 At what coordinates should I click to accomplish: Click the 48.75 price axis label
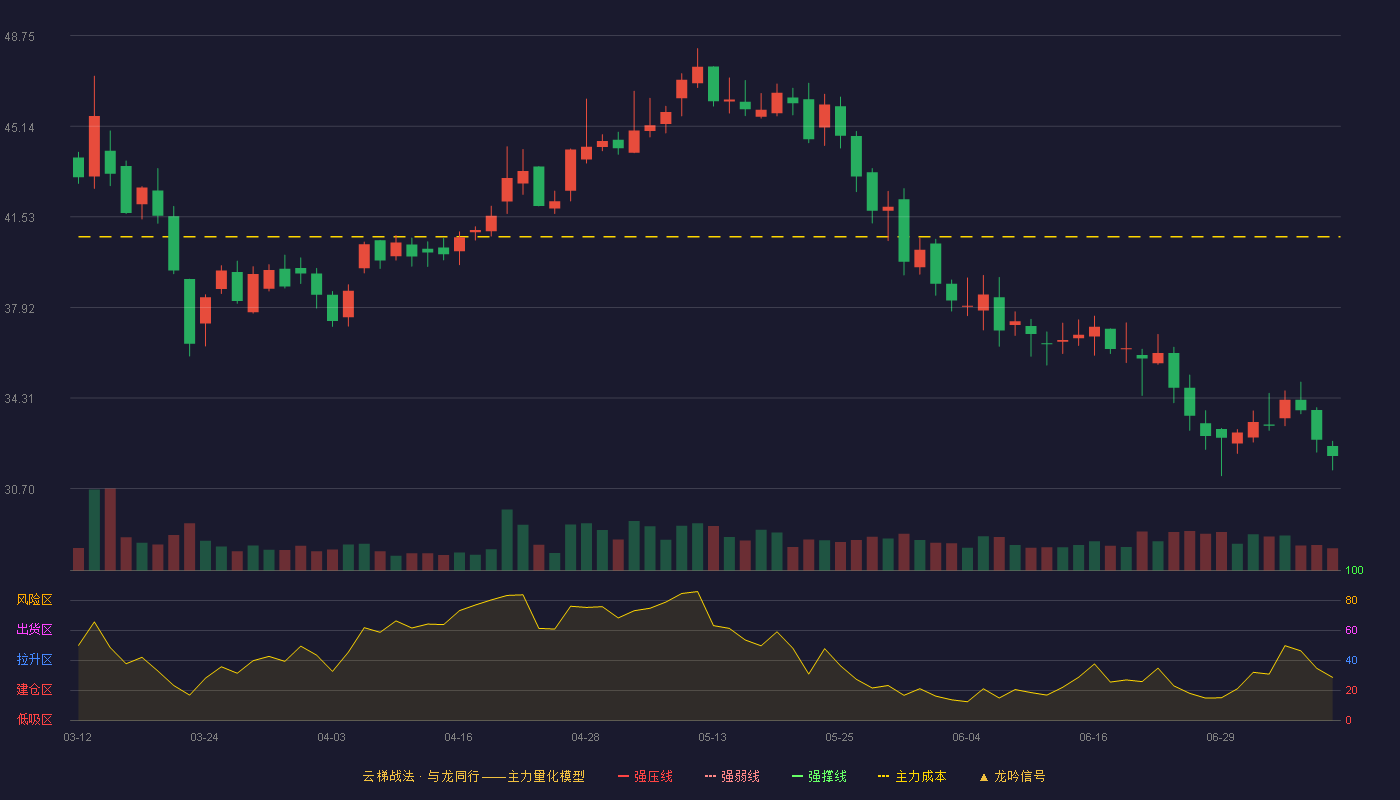pyautogui.click(x=20, y=36)
